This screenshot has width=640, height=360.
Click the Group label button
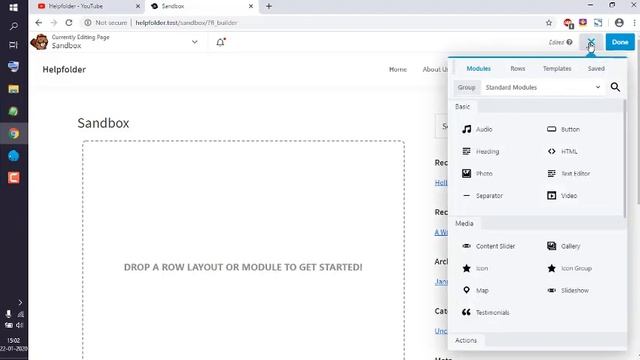[467, 87]
